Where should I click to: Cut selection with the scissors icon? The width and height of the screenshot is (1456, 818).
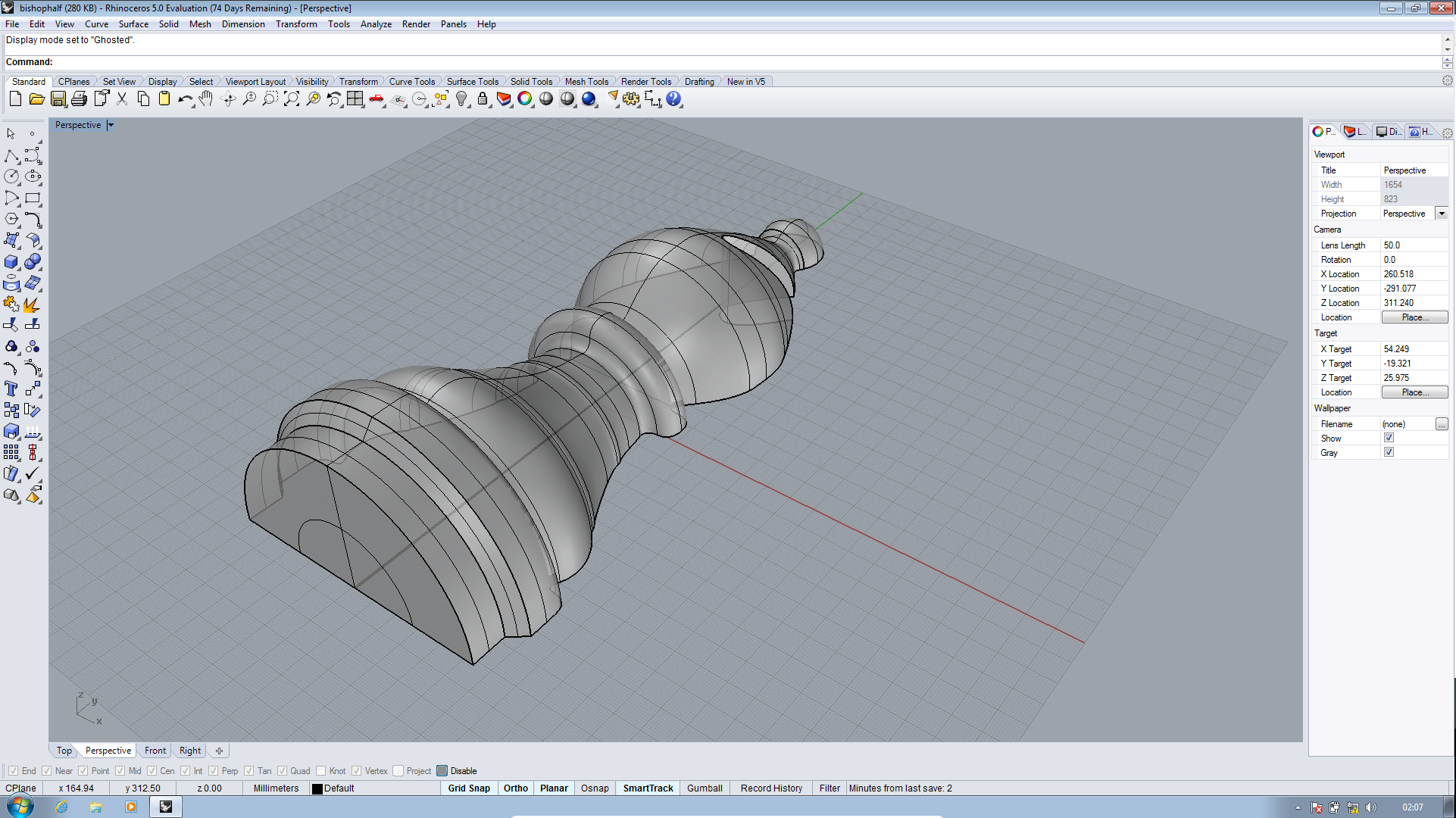point(122,99)
